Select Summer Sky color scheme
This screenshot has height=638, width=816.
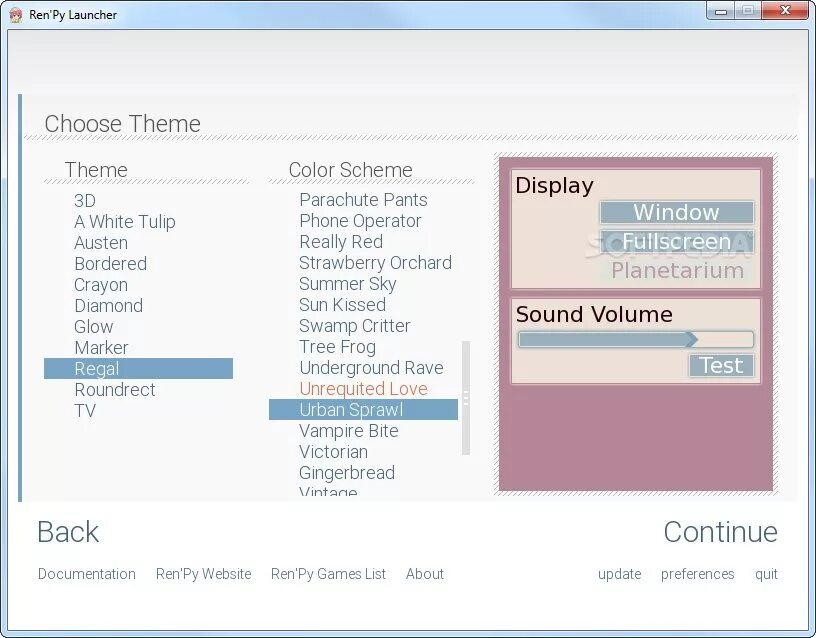[x=348, y=284]
